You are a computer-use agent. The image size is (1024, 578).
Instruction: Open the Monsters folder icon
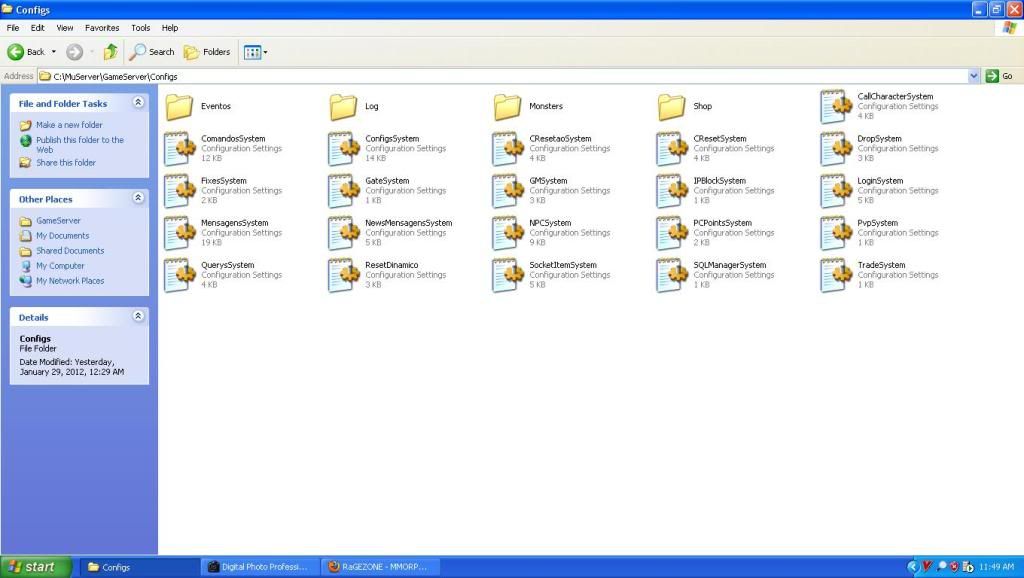click(507, 106)
